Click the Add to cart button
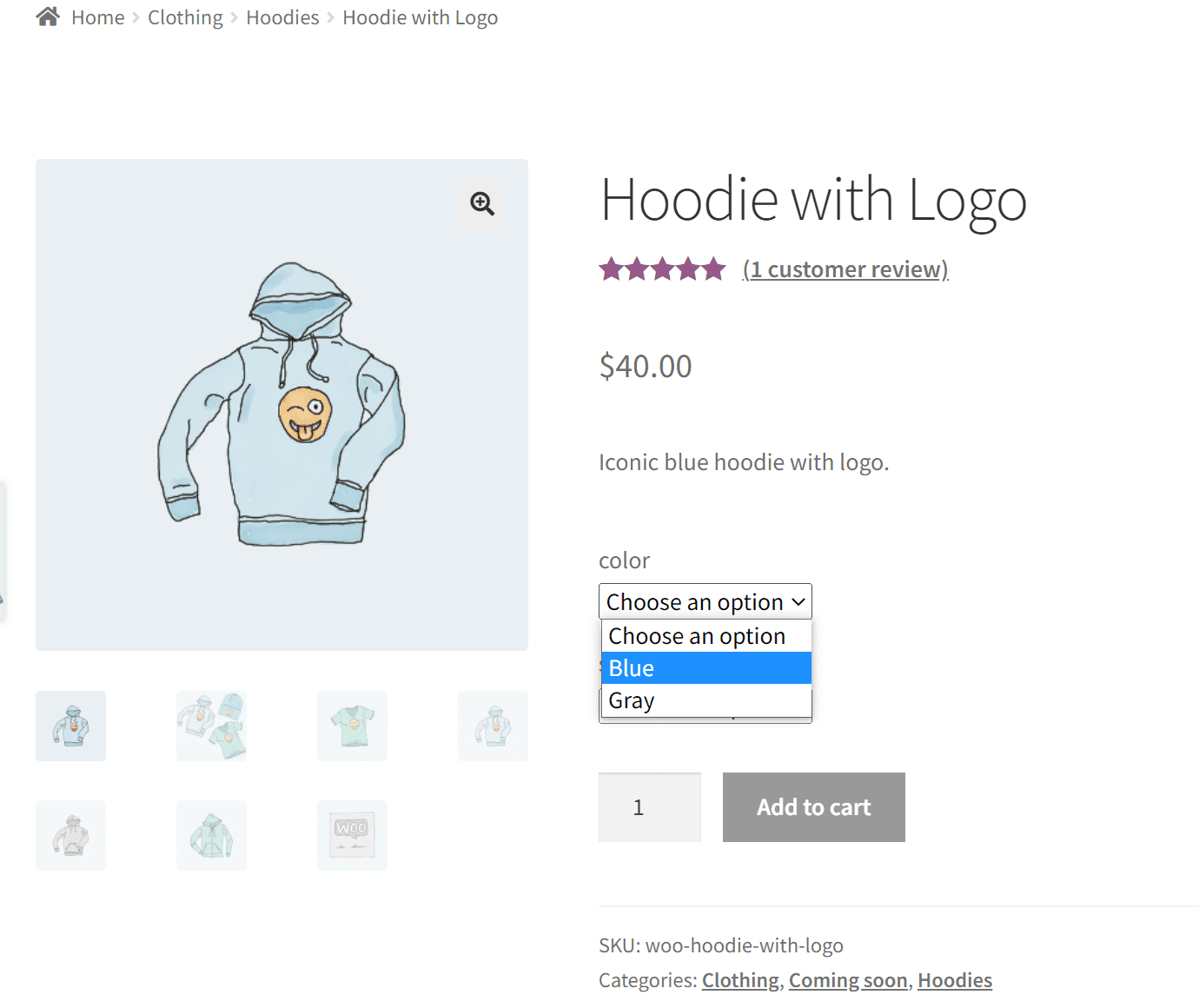The height and width of the screenshot is (1008, 1199). [x=814, y=807]
